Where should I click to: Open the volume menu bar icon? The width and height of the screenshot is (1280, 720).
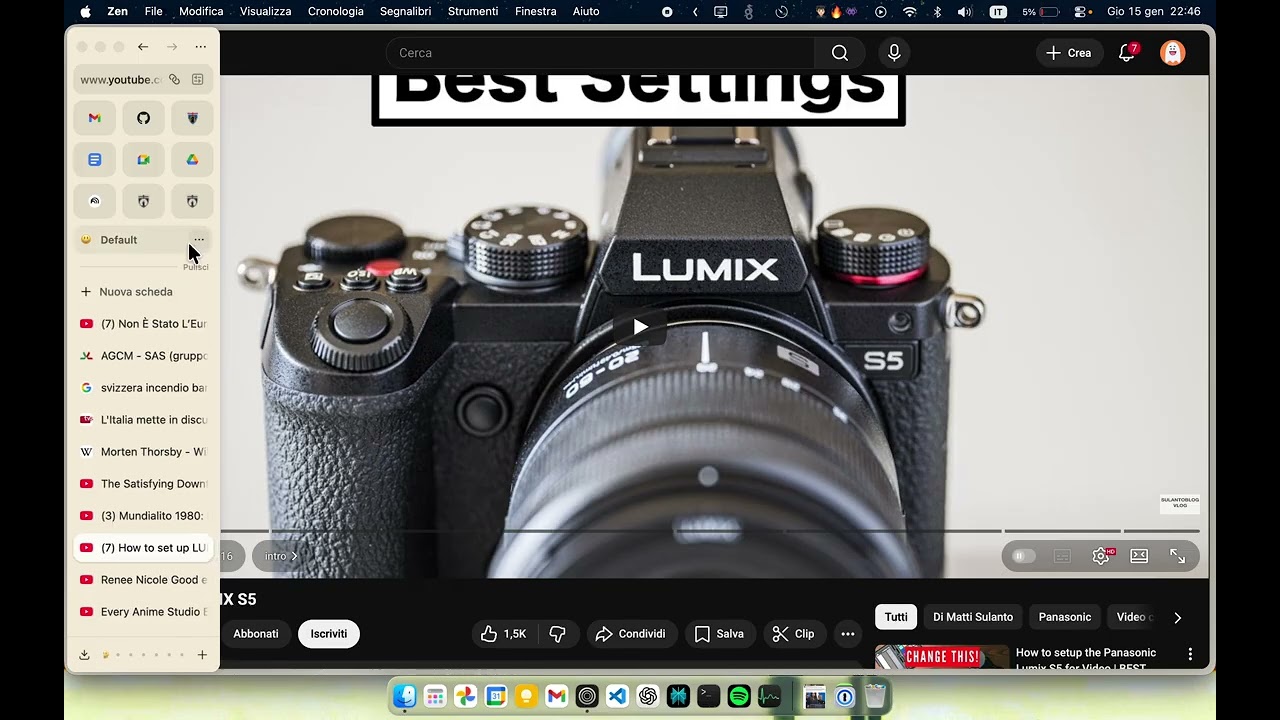964,12
